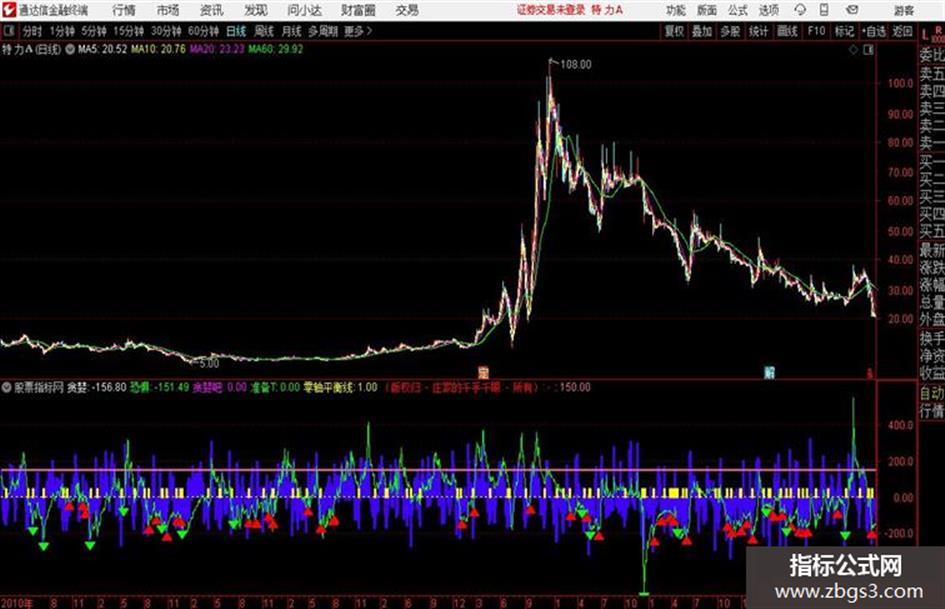Select the 月线 monthly period
This screenshot has height=609, width=945.
coord(292,31)
